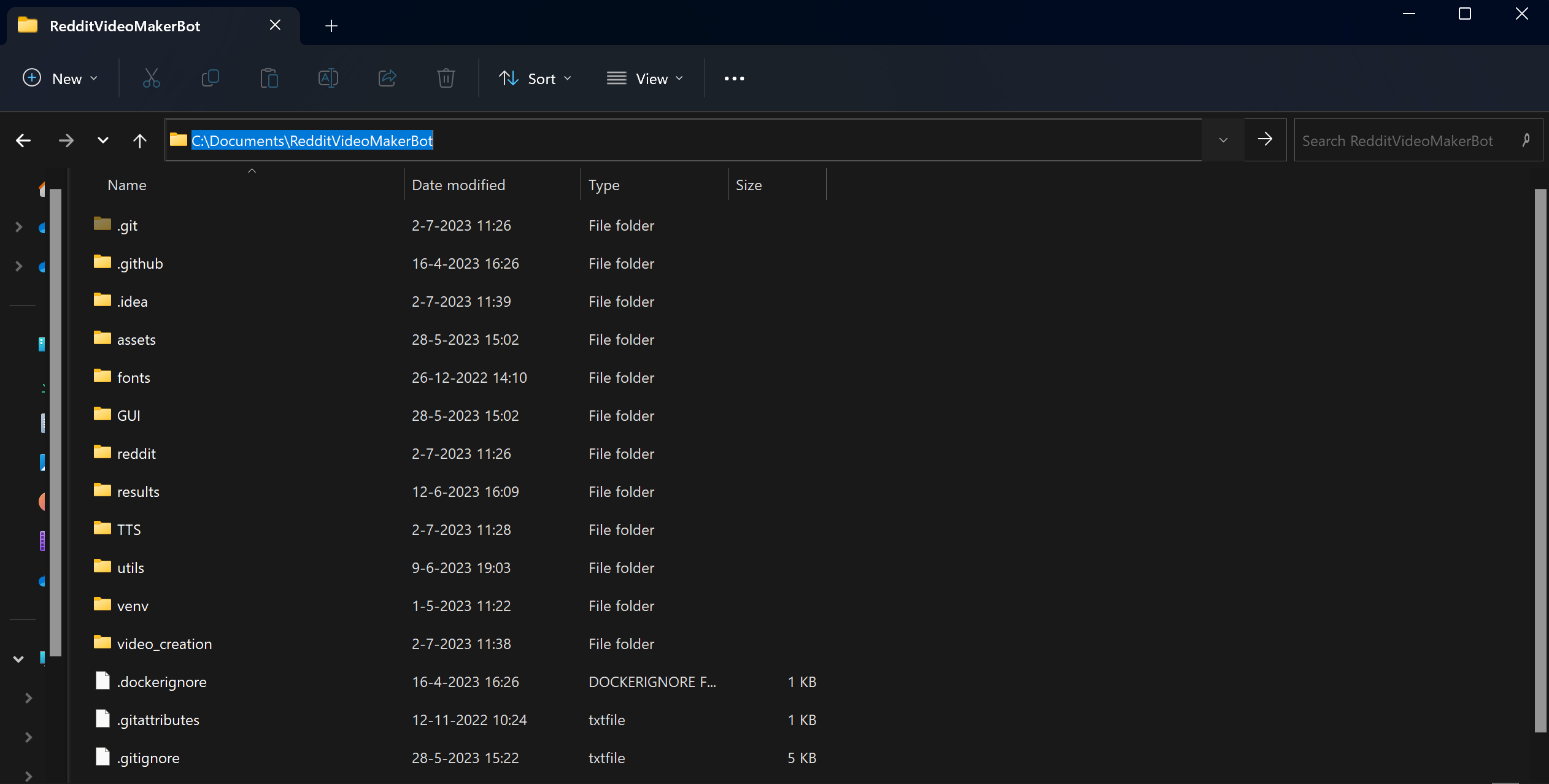Sort by Date modified column header
This screenshot has width=1549, height=784.
click(458, 185)
